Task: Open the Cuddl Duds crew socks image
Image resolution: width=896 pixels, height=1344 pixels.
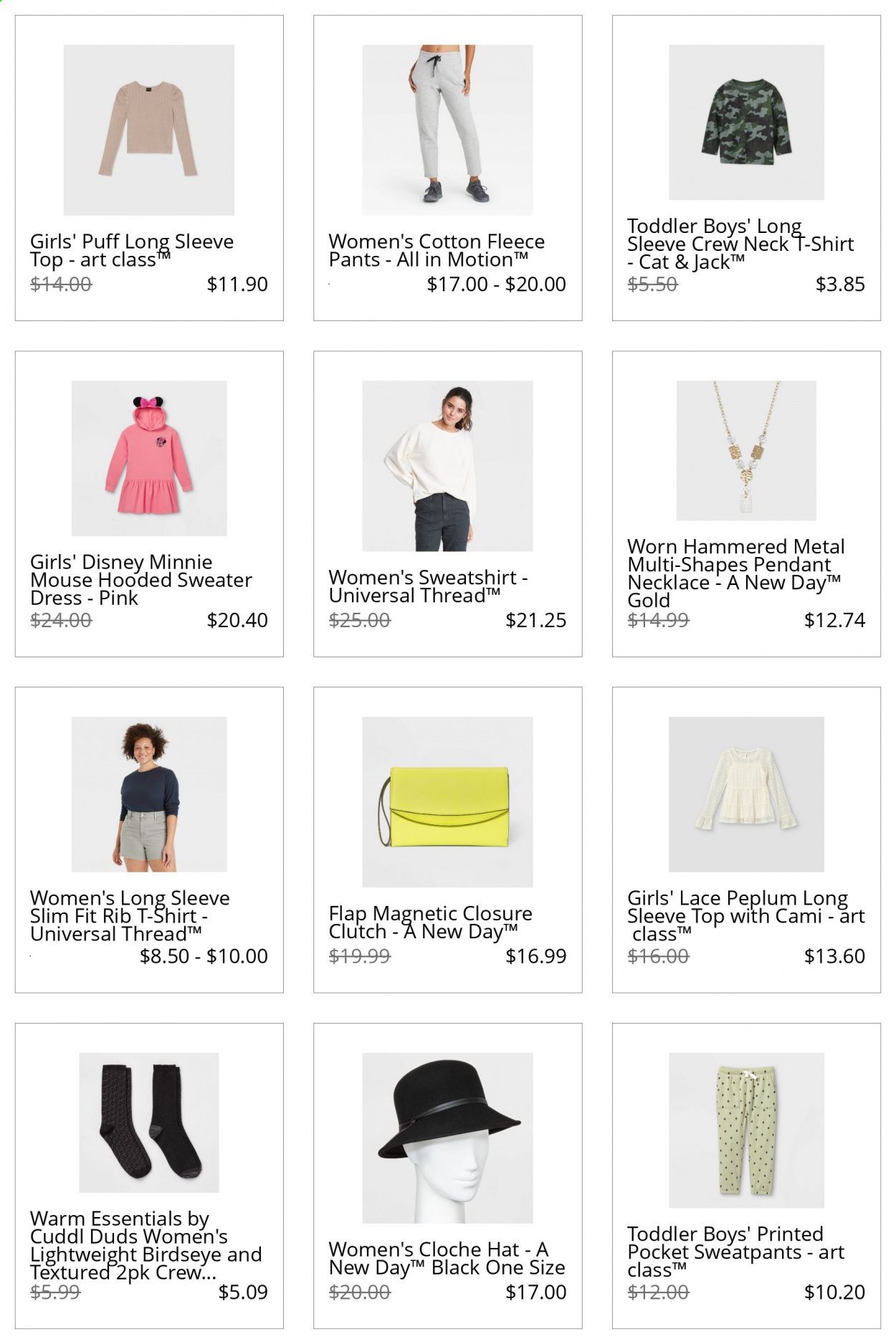Action: click(x=149, y=1123)
